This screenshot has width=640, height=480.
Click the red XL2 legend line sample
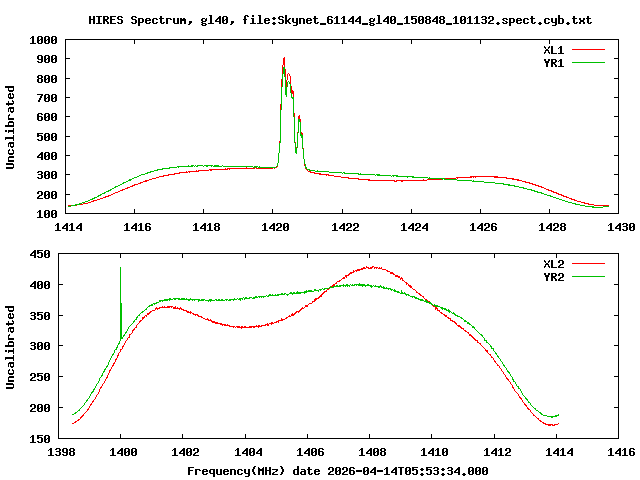click(588, 264)
